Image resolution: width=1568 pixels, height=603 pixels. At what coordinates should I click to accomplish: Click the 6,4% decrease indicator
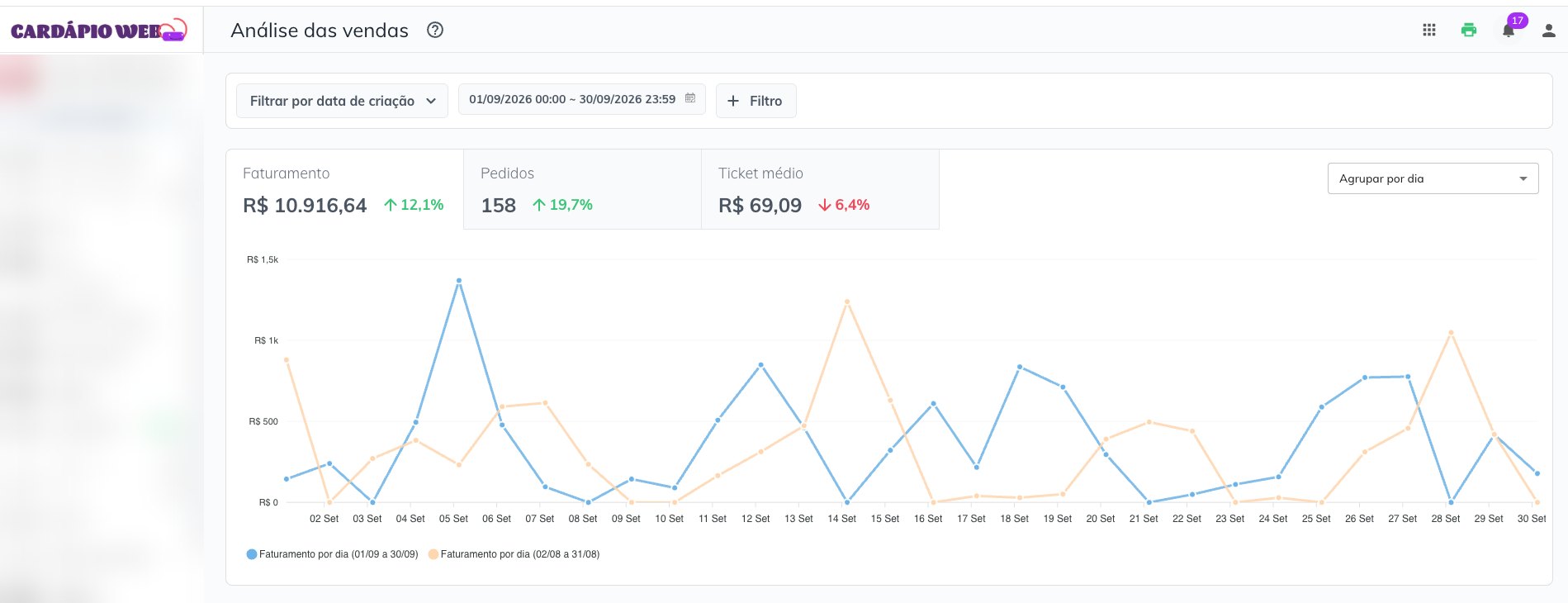pos(844,205)
